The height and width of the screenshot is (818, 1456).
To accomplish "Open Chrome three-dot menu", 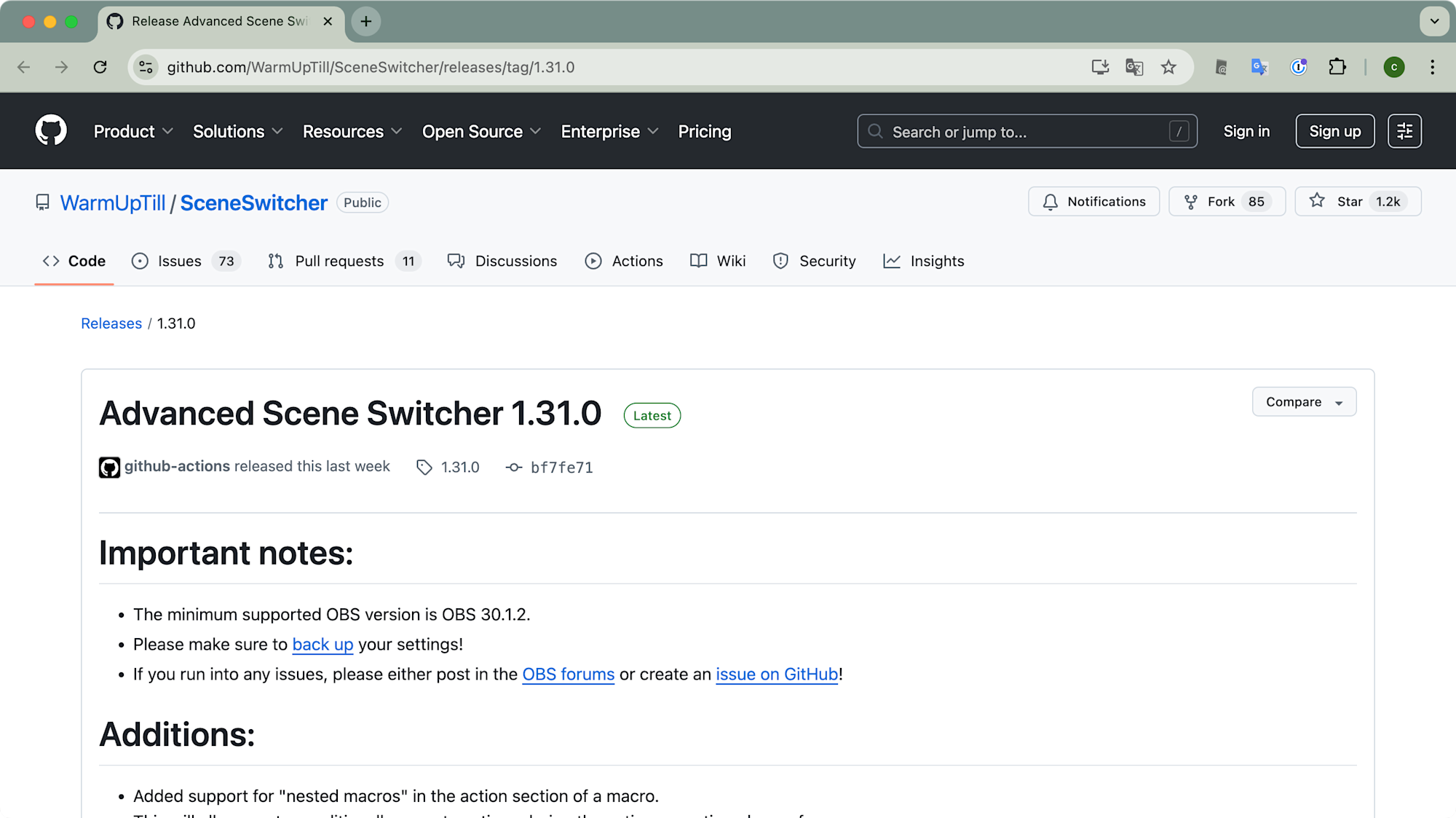I will click(x=1433, y=67).
